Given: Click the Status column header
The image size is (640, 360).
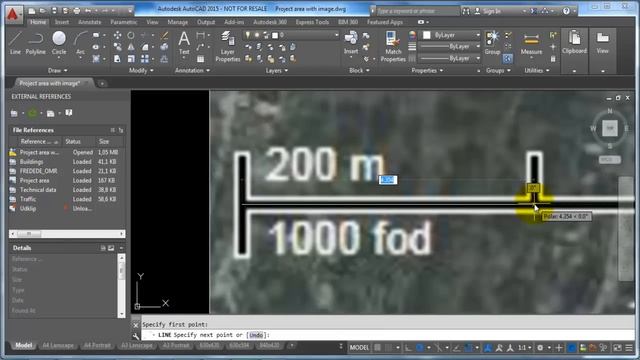Looking at the screenshot, I should [79, 142].
